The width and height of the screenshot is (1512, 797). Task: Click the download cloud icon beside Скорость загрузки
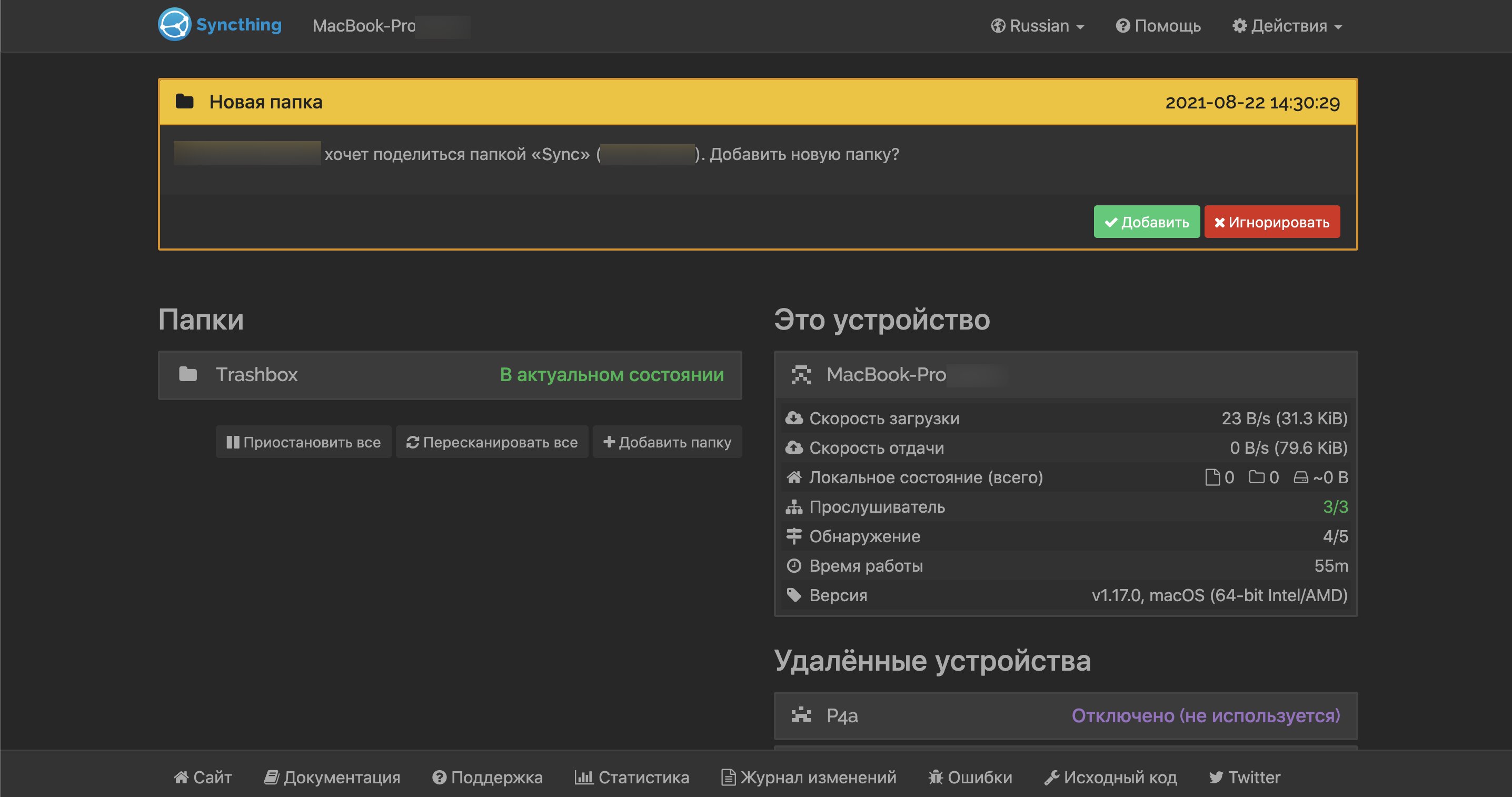click(x=794, y=418)
